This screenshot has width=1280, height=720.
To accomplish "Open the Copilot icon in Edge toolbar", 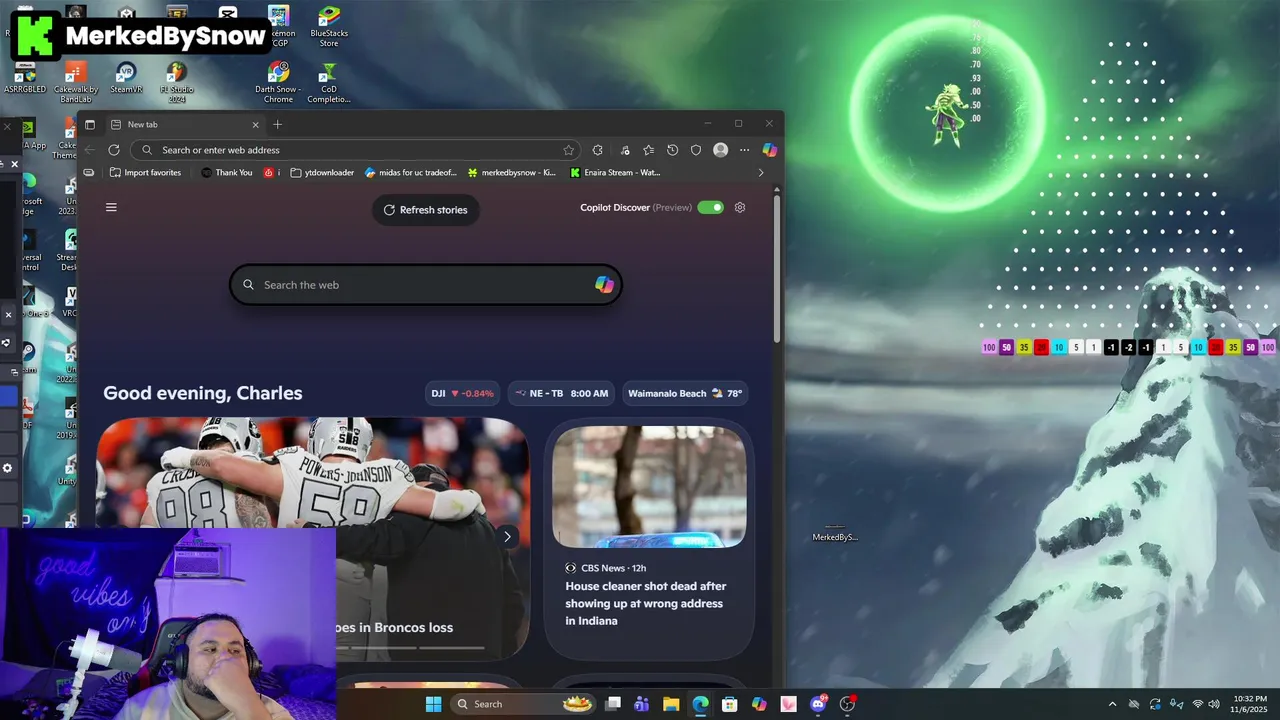I will (x=770, y=150).
